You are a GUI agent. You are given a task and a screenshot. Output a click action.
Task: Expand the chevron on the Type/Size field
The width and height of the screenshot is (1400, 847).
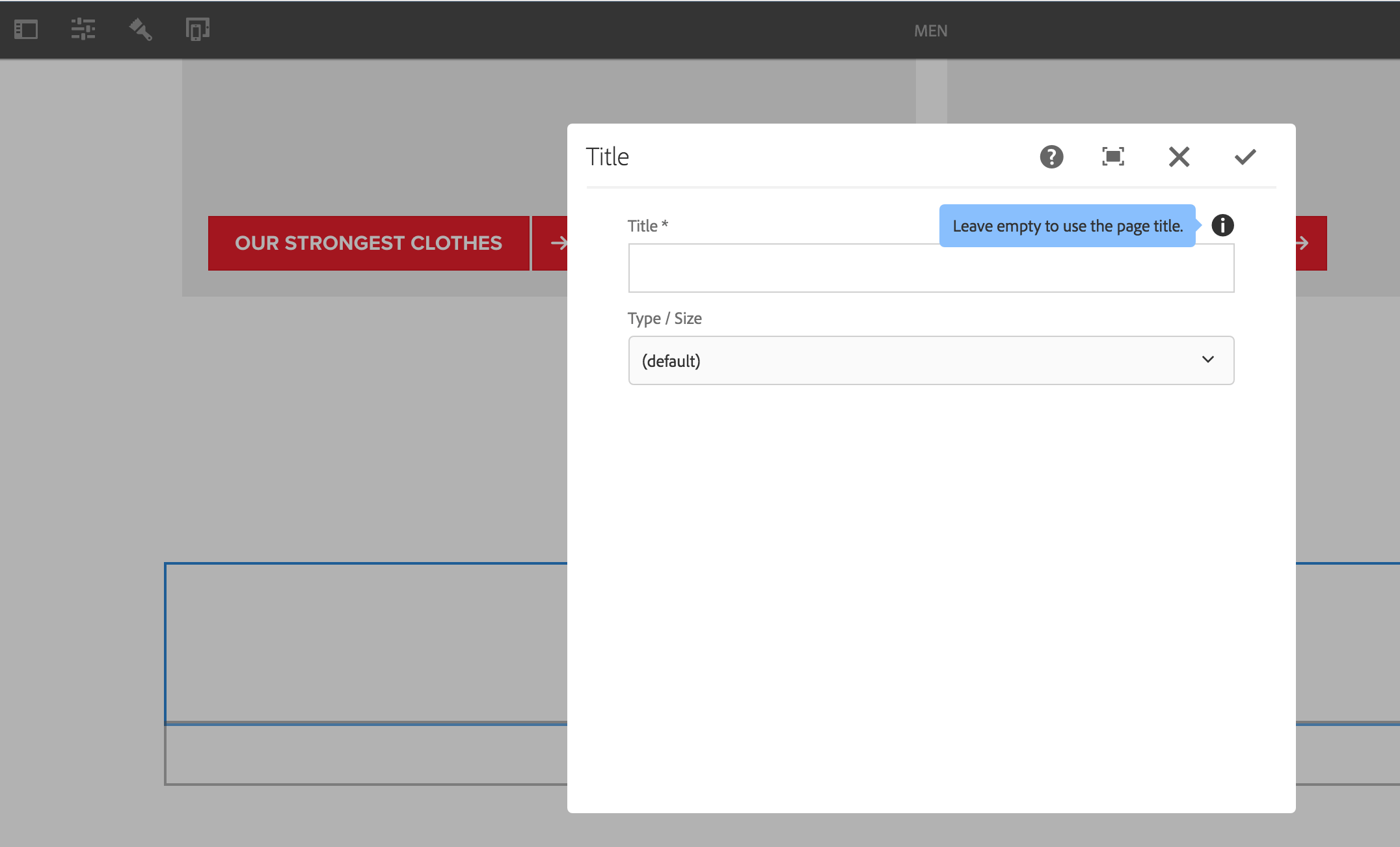[x=1209, y=360]
